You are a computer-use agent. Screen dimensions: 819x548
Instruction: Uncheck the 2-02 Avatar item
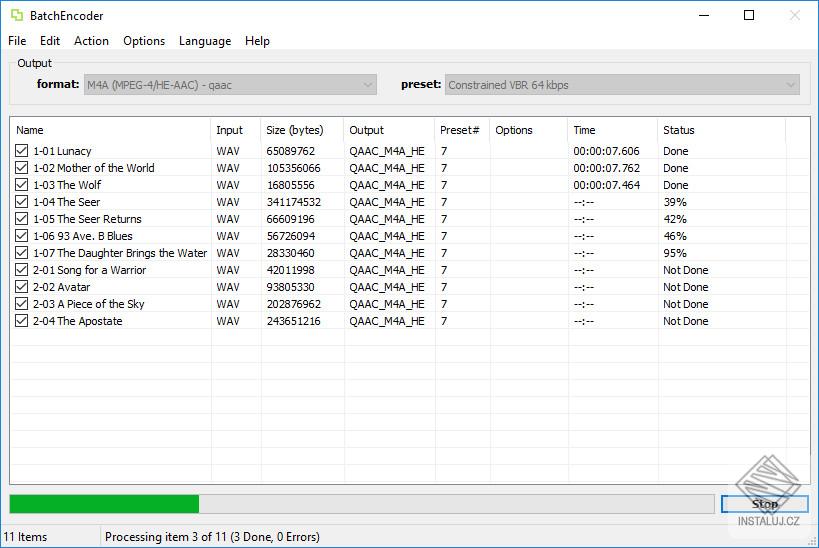tap(21, 287)
